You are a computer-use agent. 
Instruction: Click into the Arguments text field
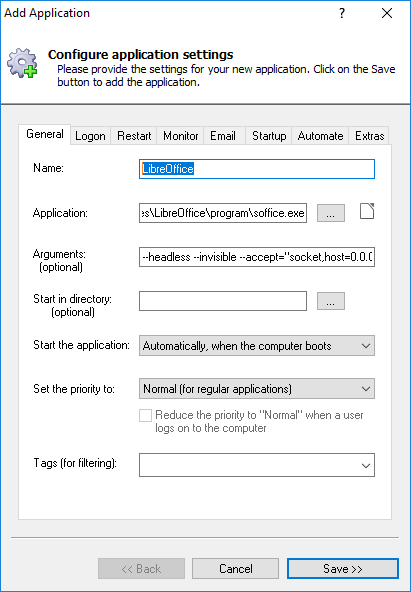pos(257,257)
